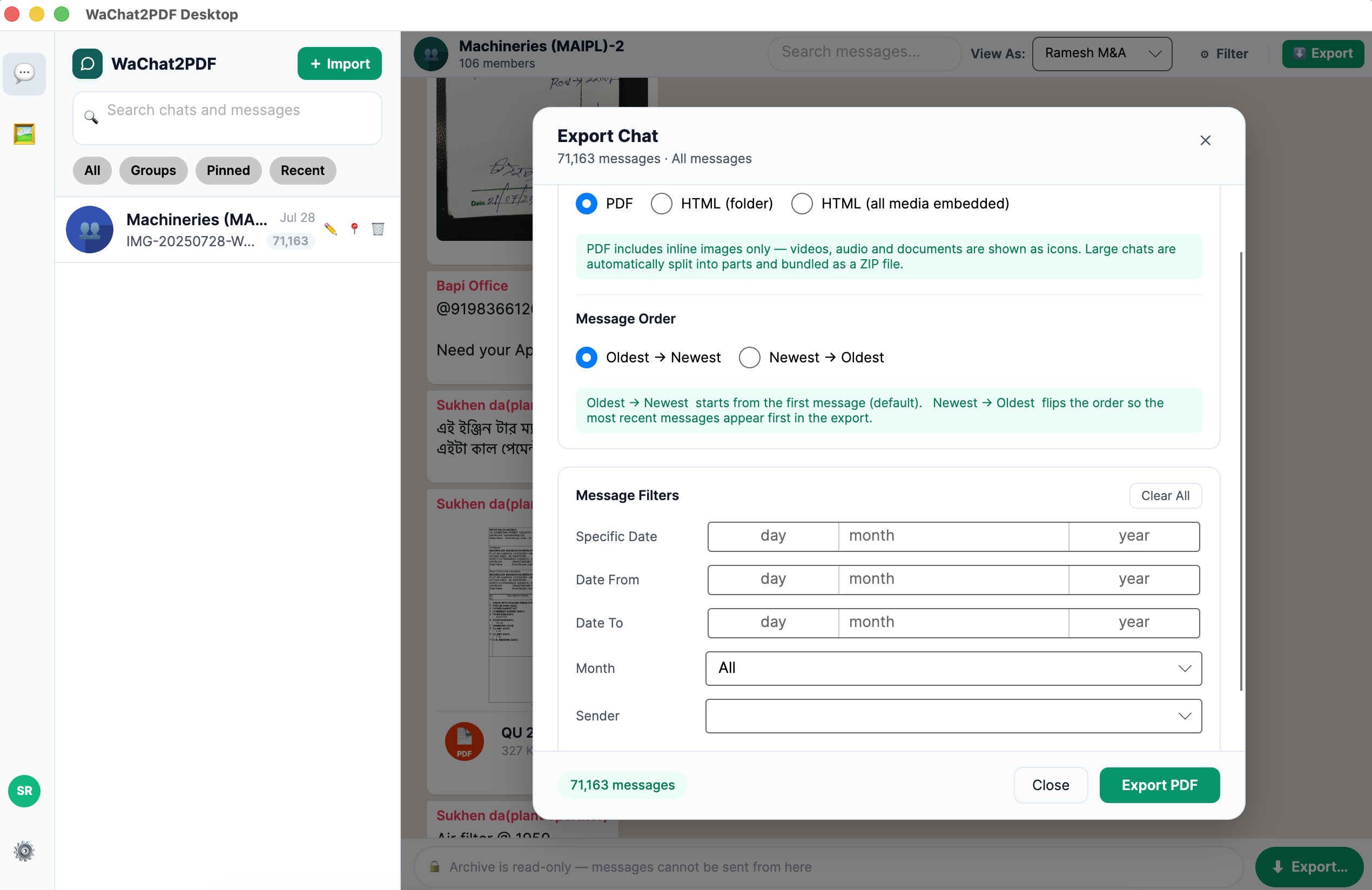Focus the Search chats and messages field
The width and height of the screenshot is (1372, 890).
click(227, 118)
